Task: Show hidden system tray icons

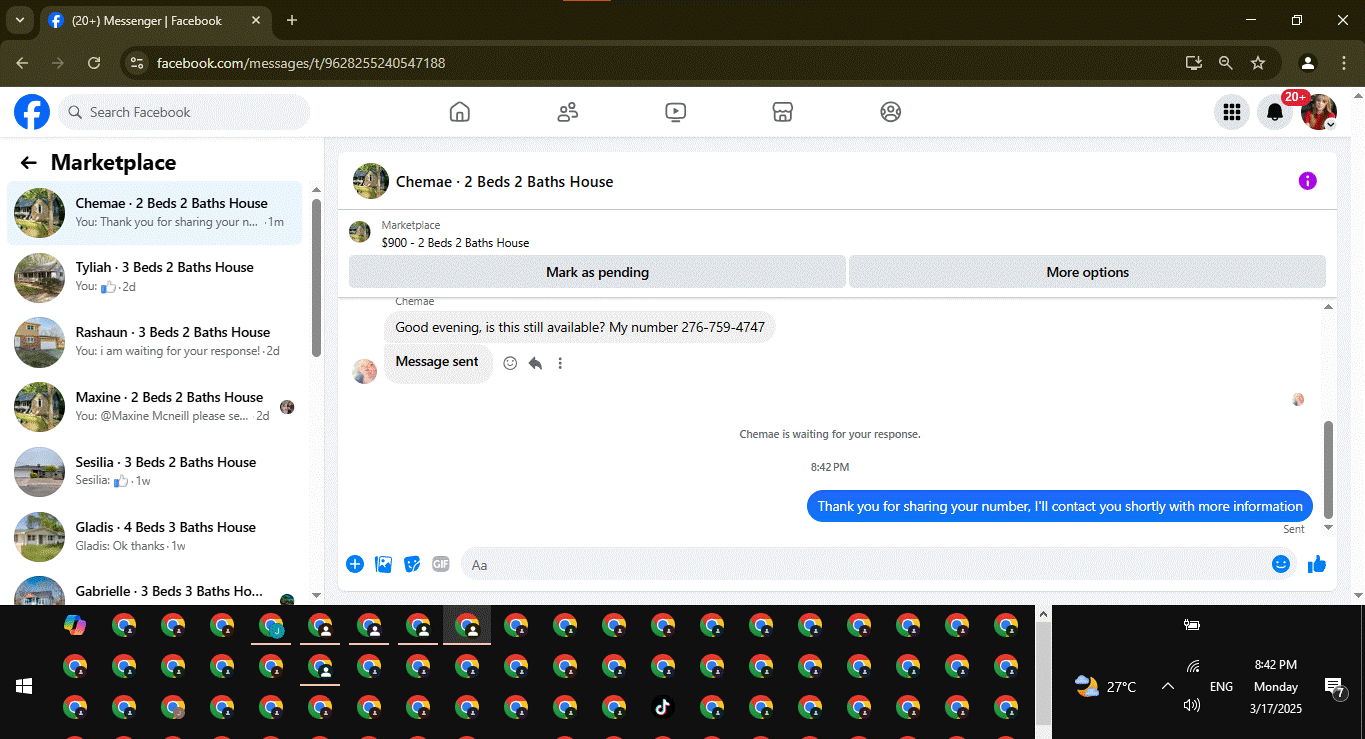Action: click(1167, 687)
